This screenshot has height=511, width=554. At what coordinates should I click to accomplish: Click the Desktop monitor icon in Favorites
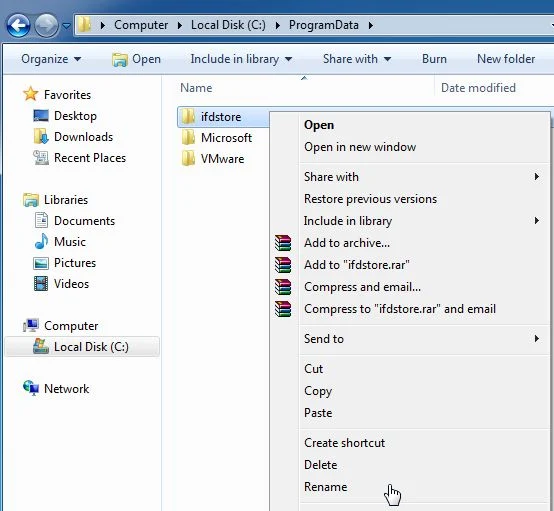(x=41, y=116)
